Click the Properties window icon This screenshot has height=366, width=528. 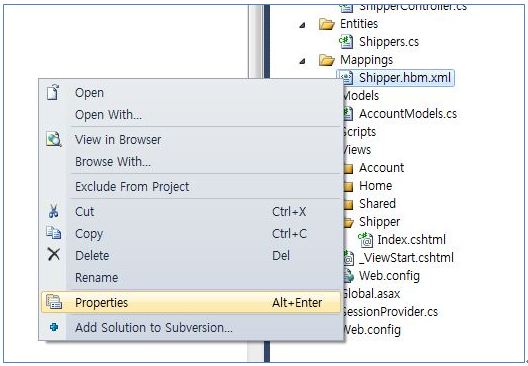[x=54, y=302]
